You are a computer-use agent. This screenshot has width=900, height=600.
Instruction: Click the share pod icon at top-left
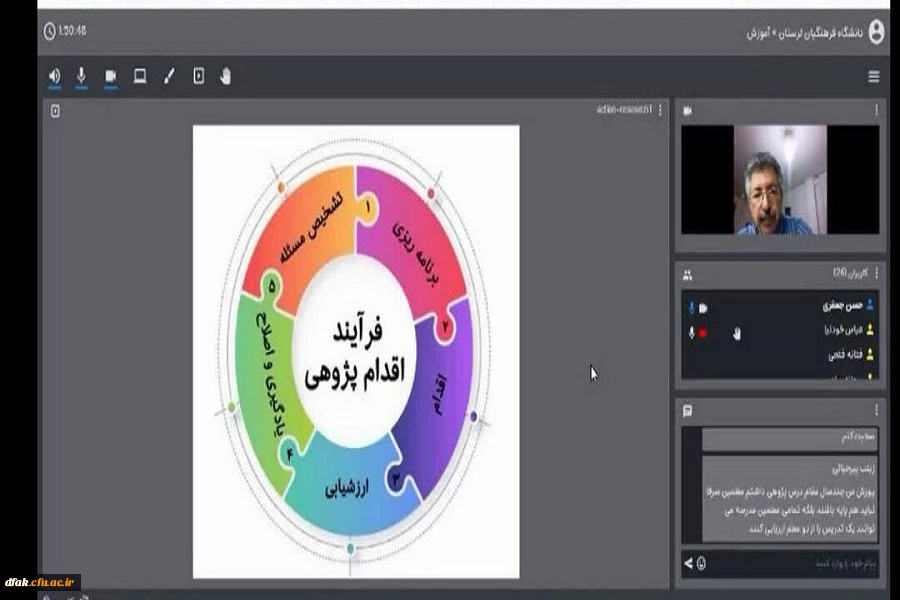55,111
